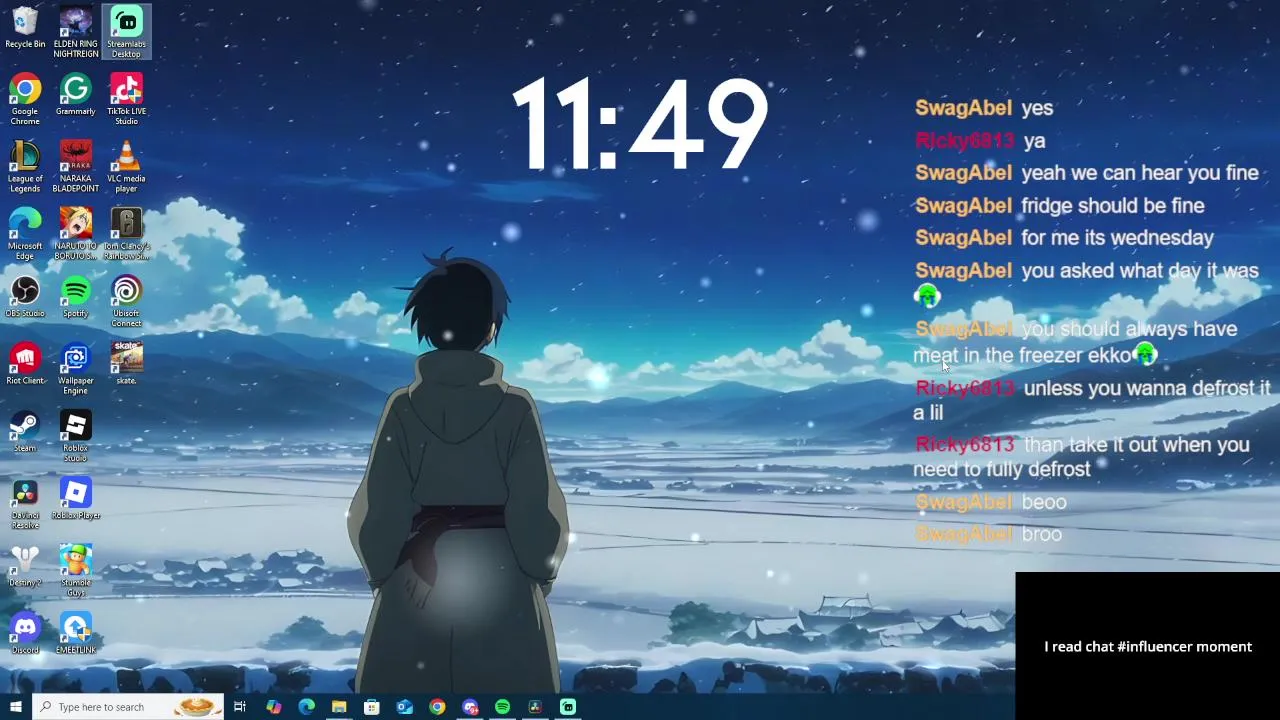The image size is (1280, 720).
Task: Select the Discord desktop shortcut
Action: coord(25,634)
